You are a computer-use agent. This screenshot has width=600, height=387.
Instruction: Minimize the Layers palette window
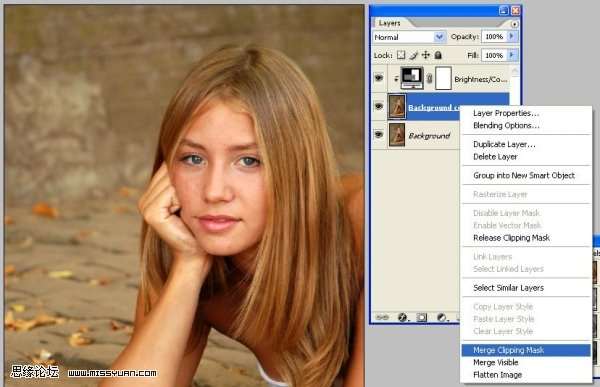pyautogui.click(x=504, y=10)
